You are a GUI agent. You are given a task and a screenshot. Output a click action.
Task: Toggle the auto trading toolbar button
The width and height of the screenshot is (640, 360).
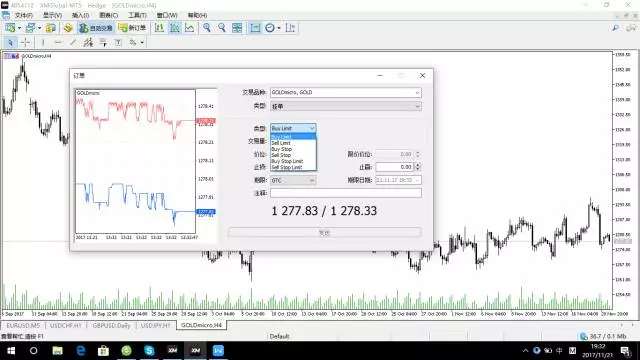96,28
